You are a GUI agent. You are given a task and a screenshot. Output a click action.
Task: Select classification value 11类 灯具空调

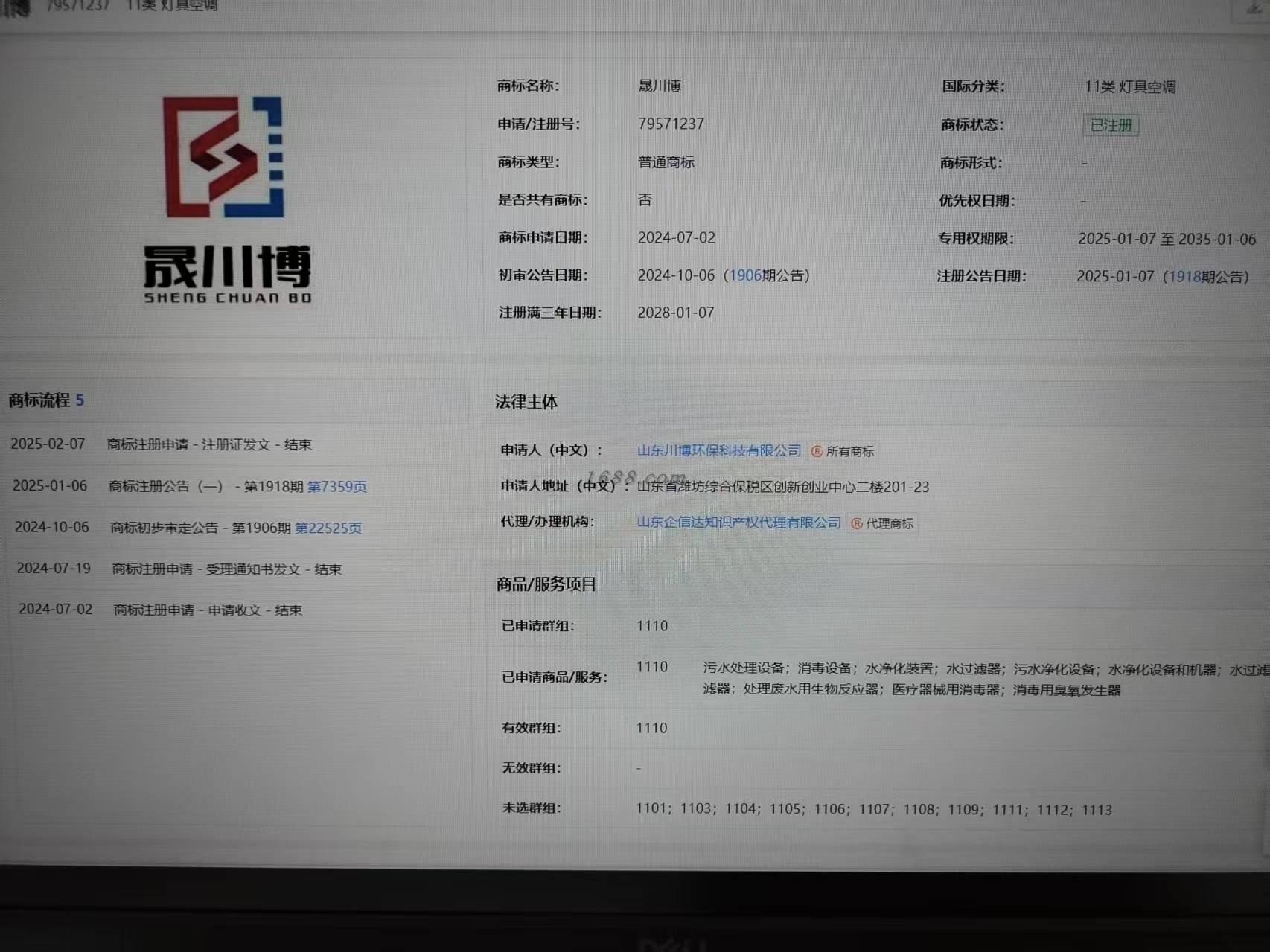[1130, 86]
